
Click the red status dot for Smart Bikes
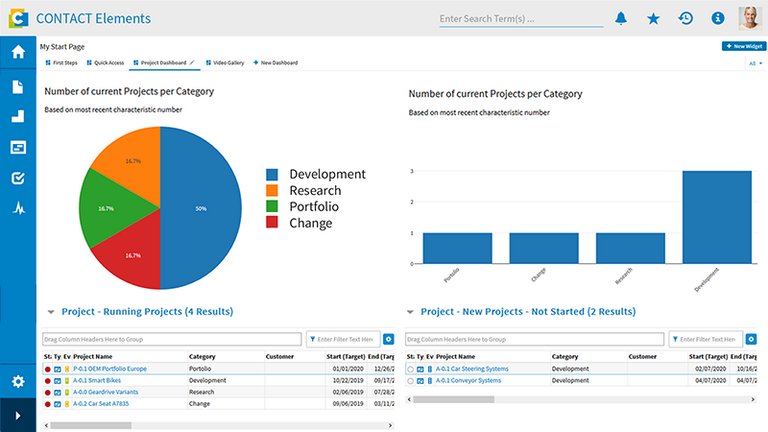(x=47, y=380)
